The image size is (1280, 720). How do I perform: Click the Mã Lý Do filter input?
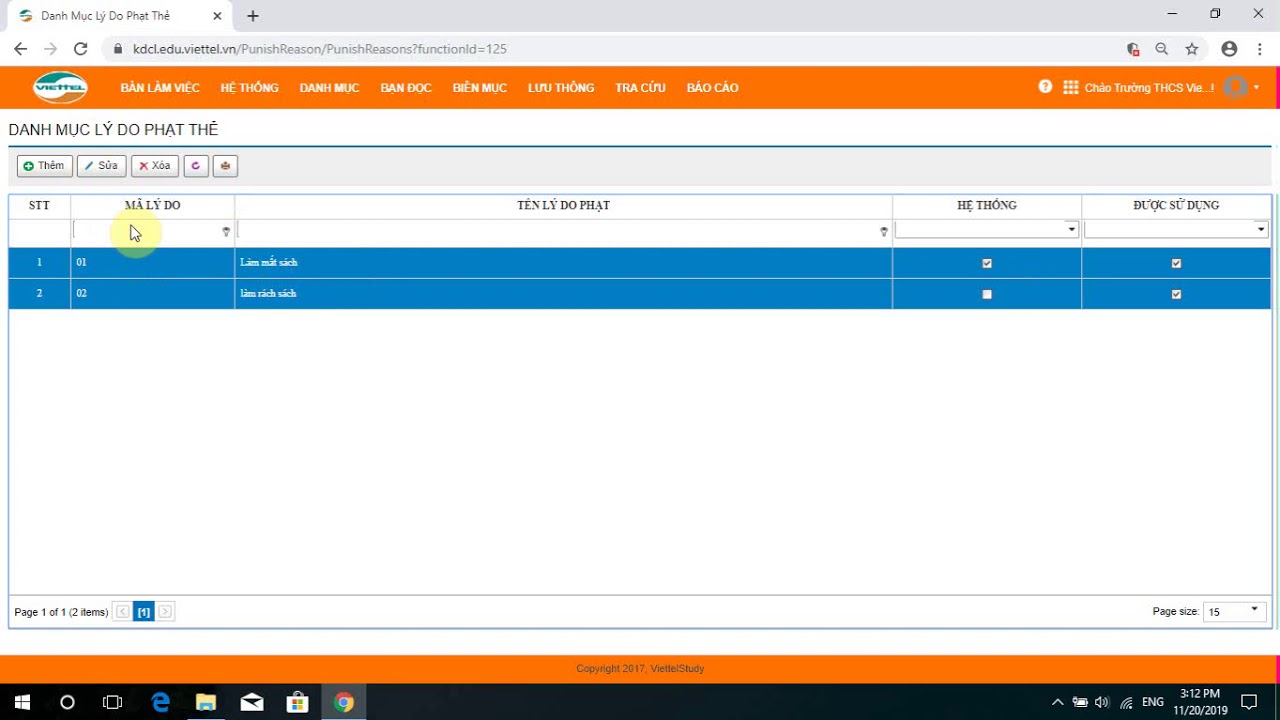[x=147, y=232]
